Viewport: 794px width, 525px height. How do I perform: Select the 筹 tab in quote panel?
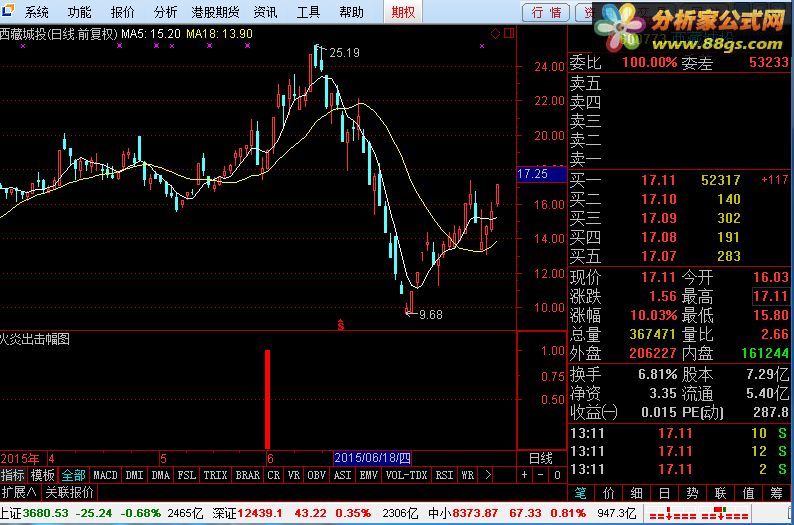(x=776, y=493)
